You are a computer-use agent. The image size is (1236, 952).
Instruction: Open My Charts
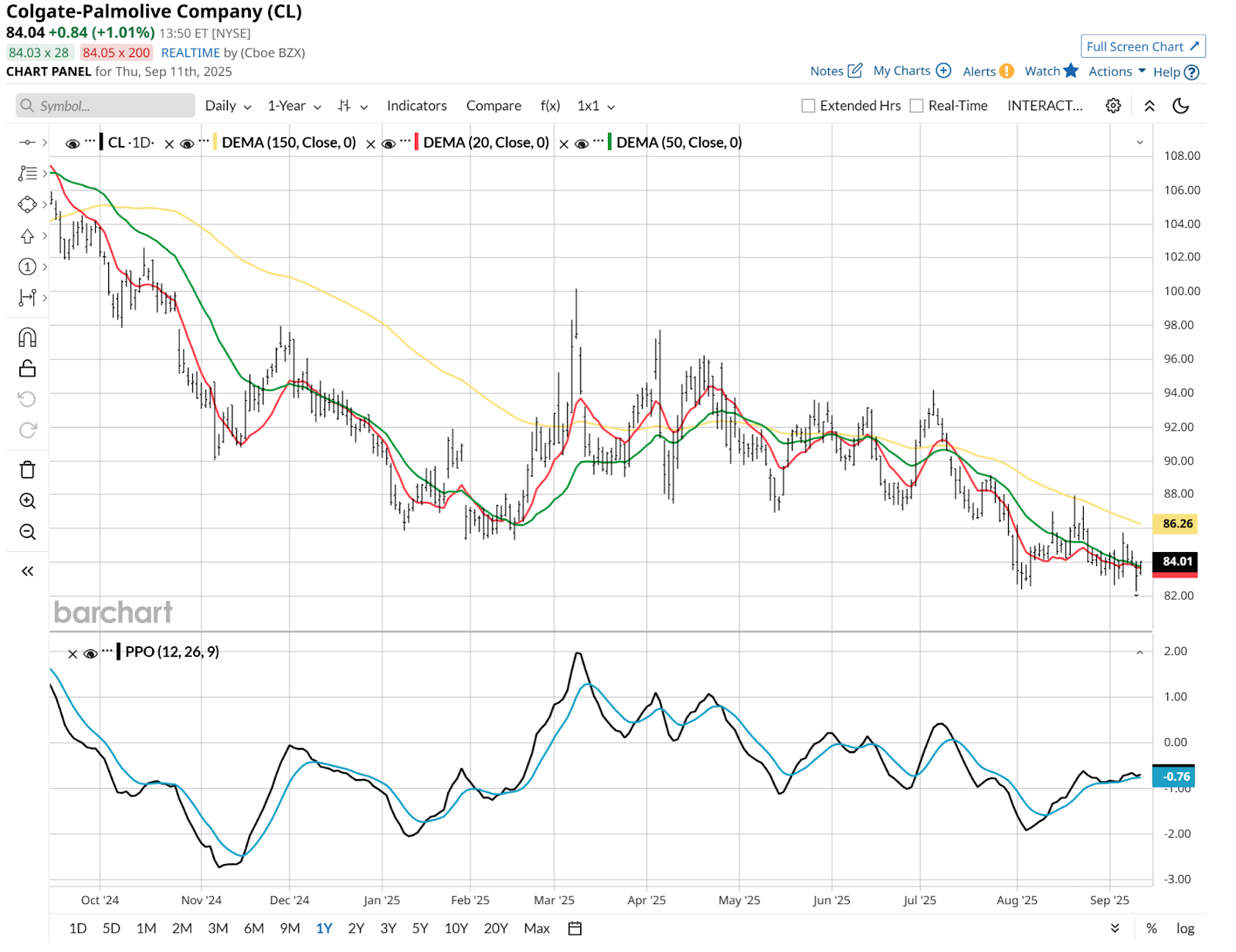[x=912, y=71]
